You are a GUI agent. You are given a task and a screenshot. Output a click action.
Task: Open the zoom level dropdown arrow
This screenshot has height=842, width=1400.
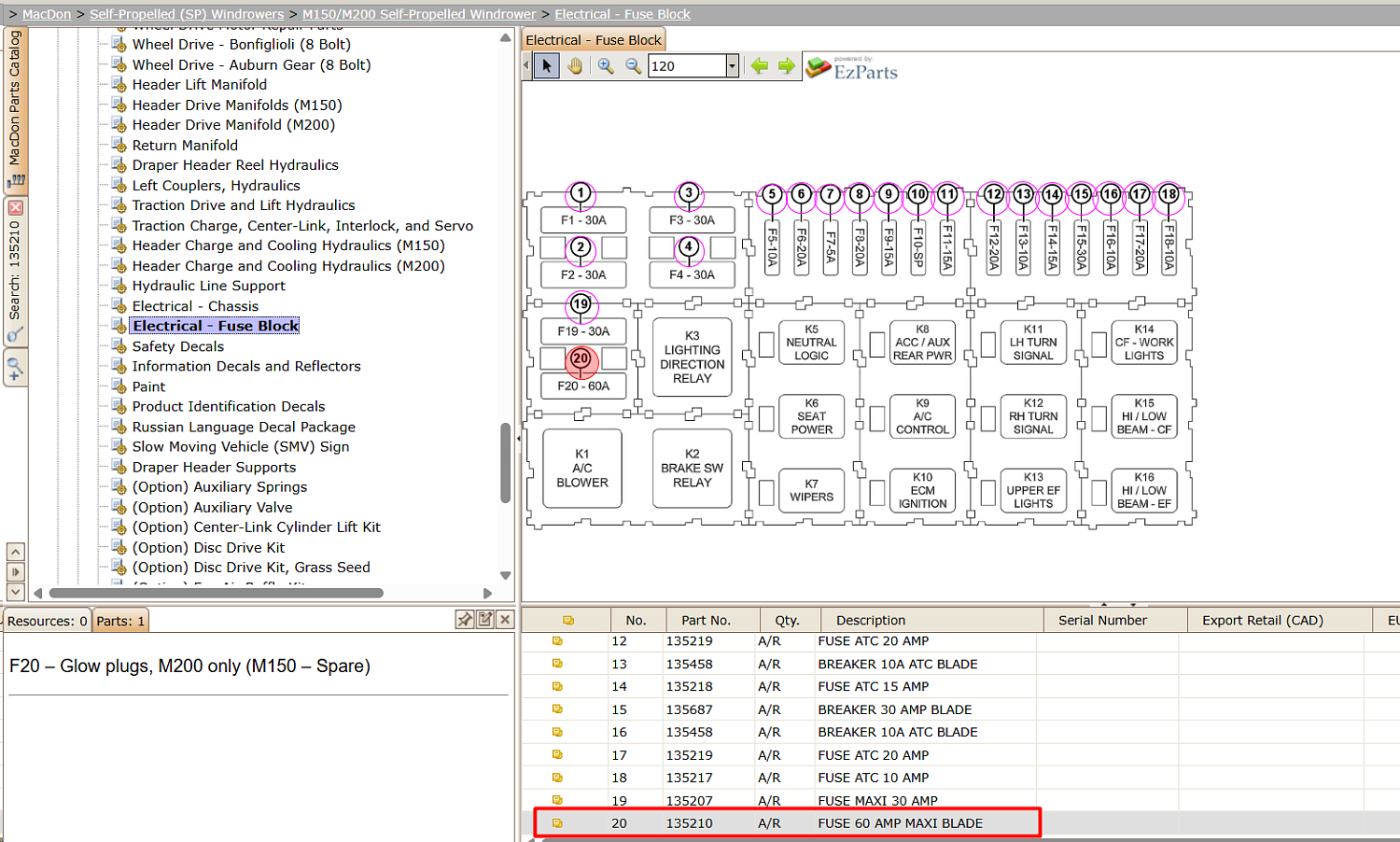point(733,65)
